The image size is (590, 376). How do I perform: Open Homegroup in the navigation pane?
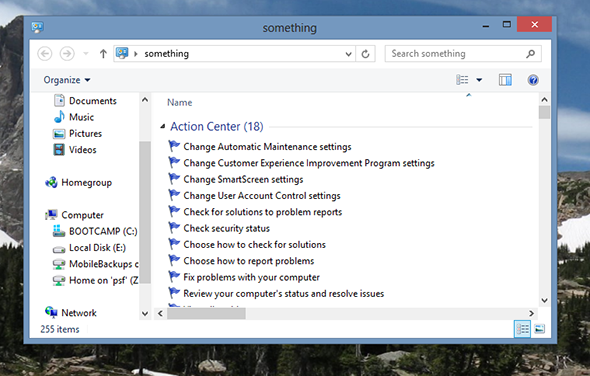[87, 183]
